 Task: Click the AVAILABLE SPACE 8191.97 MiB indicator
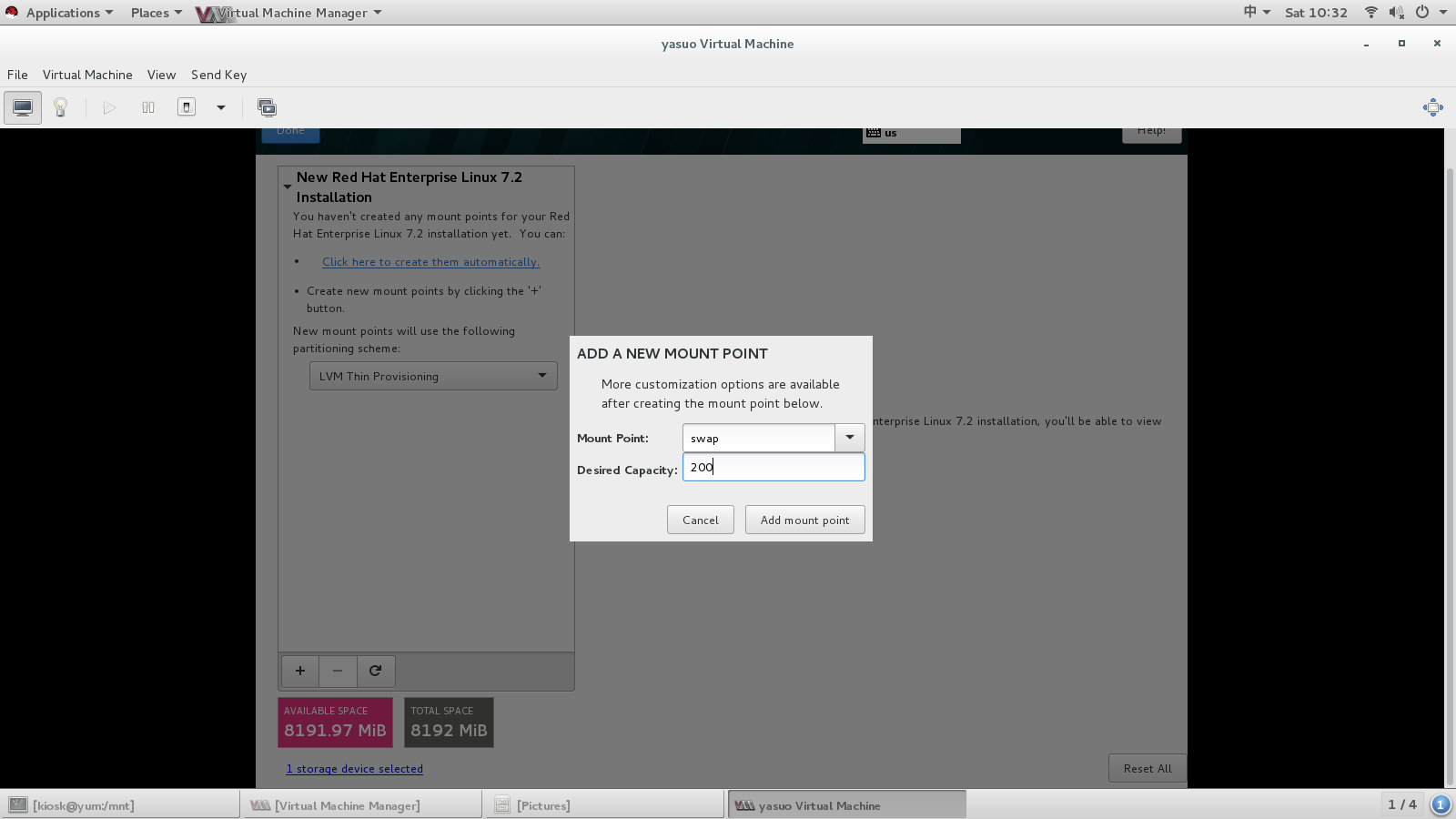(335, 723)
